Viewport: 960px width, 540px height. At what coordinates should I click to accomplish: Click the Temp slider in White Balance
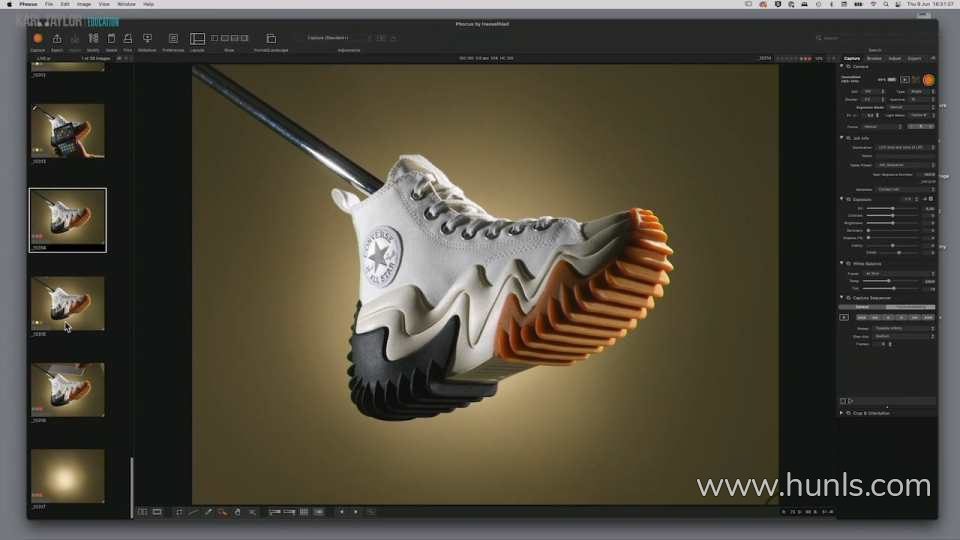[x=893, y=281]
